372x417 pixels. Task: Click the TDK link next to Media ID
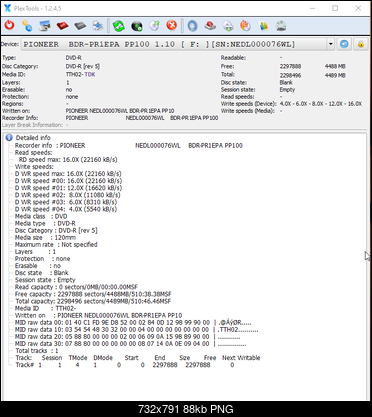coord(90,74)
